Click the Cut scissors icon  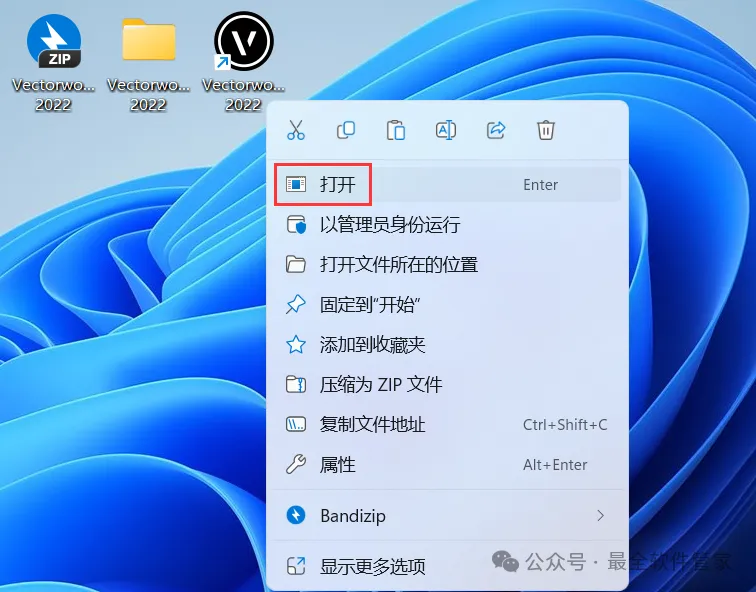296,130
